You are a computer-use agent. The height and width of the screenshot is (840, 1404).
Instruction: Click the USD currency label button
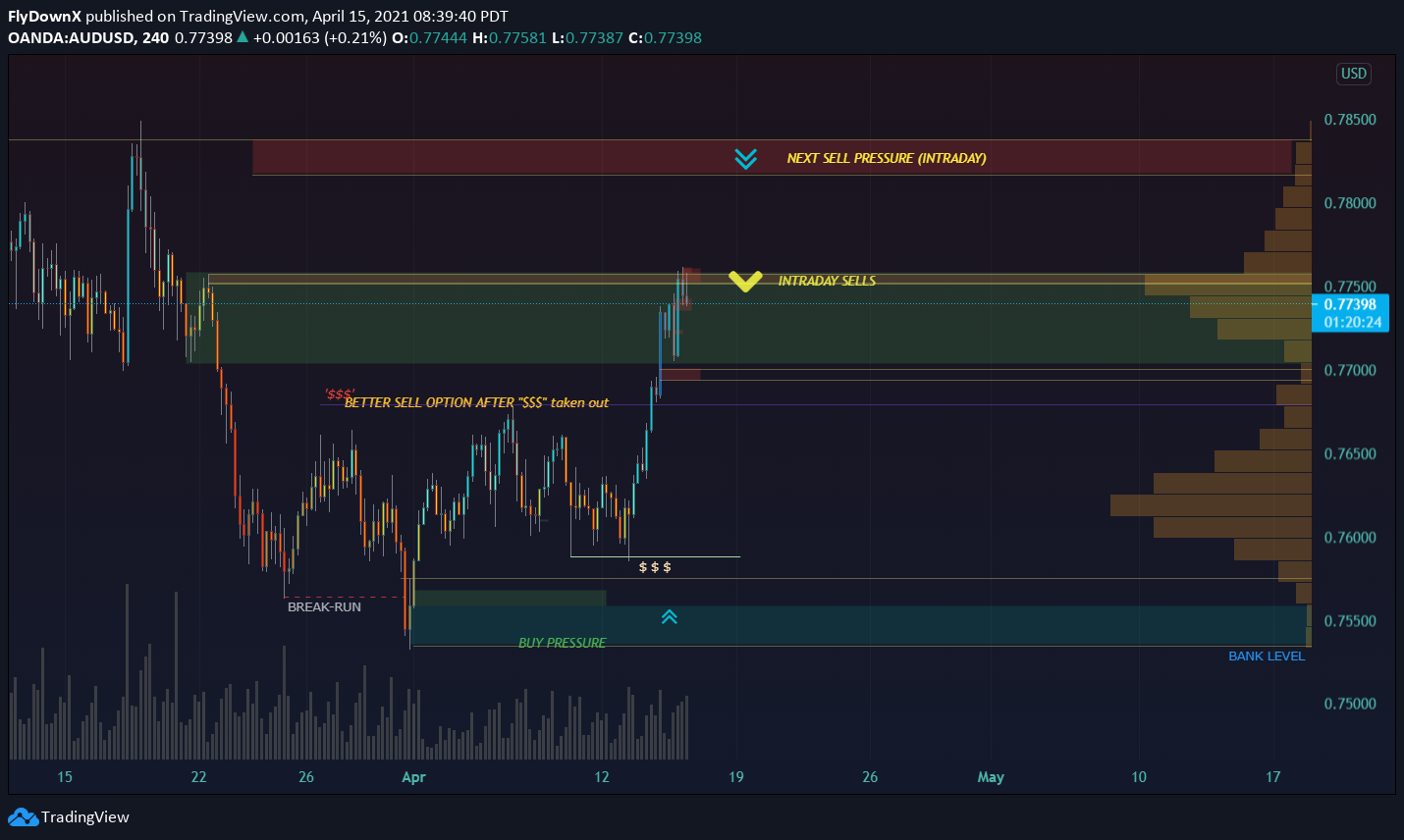click(x=1354, y=74)
